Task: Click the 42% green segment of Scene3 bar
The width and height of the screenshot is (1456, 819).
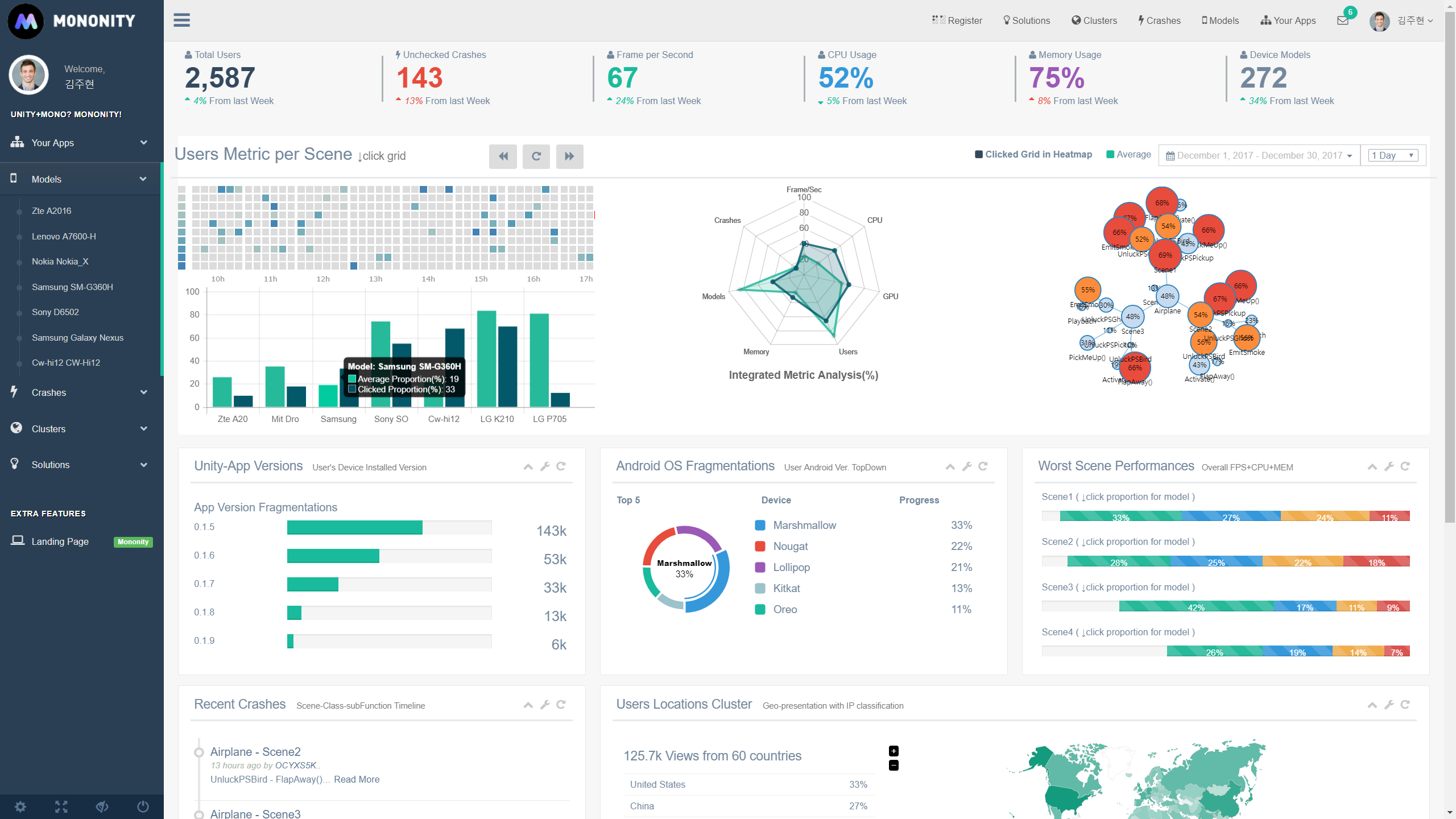Action: point(1196,606)
